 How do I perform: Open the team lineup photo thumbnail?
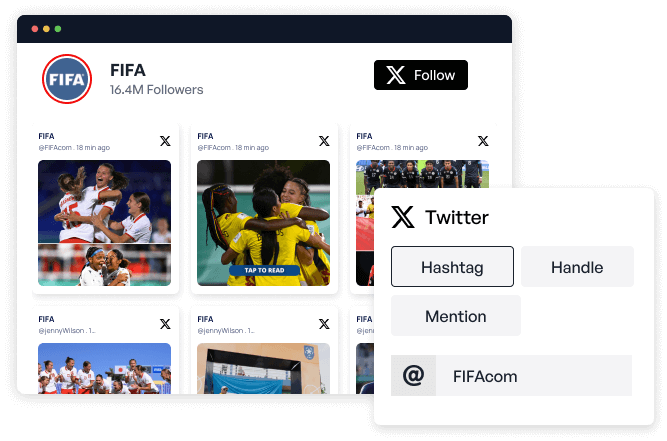pyautogui.click(x=422, y=174)
